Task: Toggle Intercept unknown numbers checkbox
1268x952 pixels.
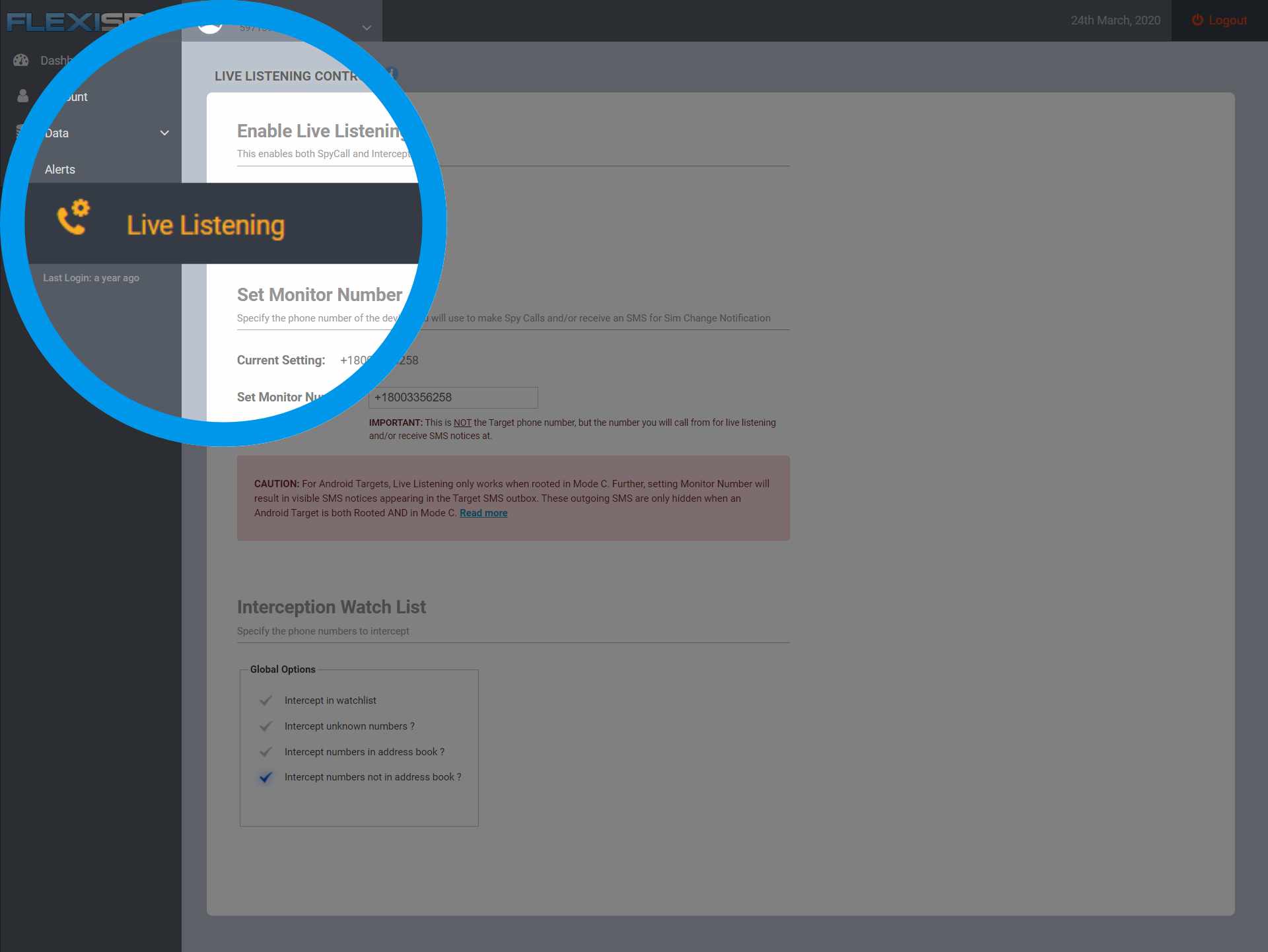Action: (x=266, y=726)
